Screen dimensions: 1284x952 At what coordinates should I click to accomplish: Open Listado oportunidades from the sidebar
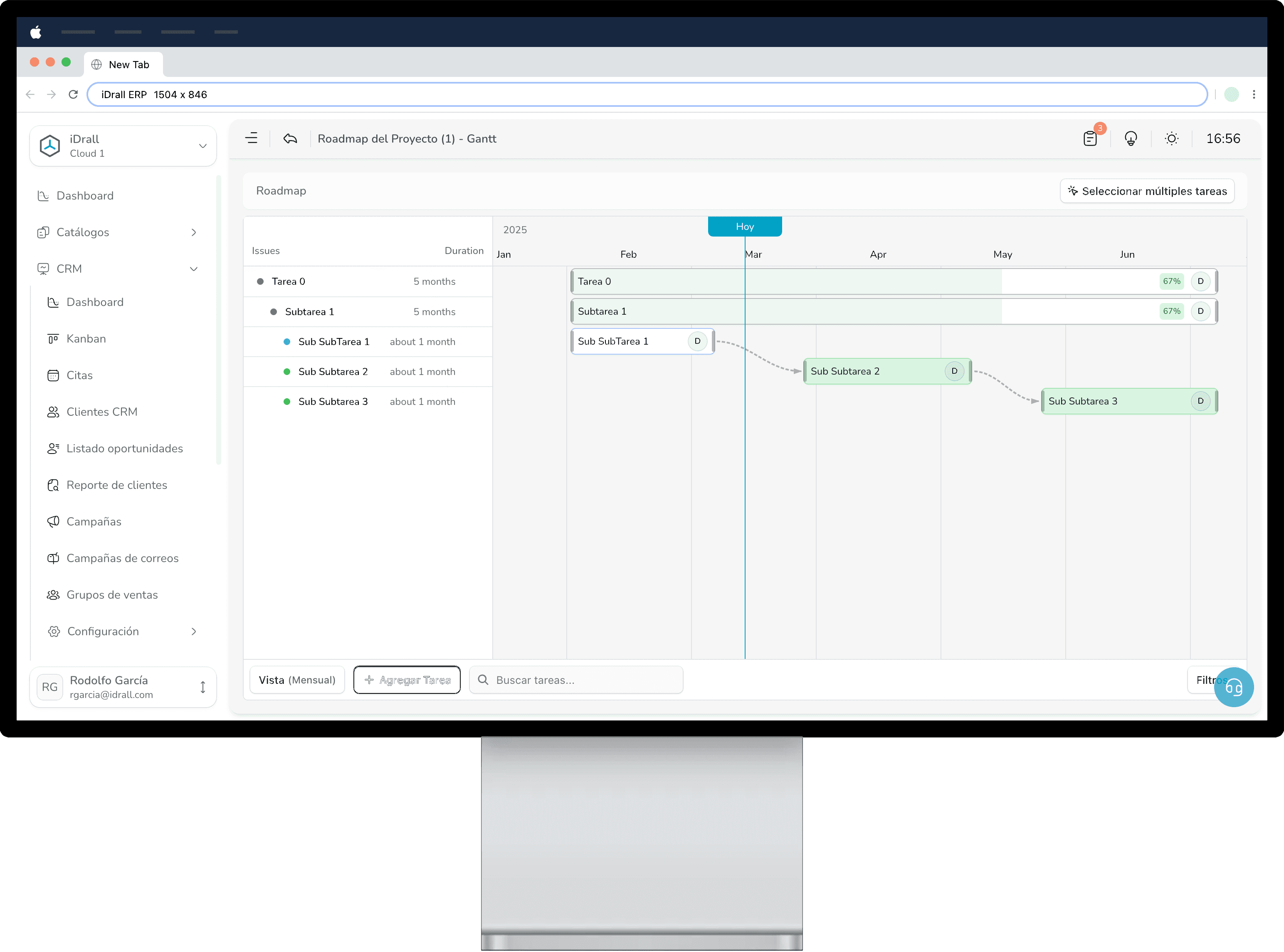pyautogui.click(x=124, y=448)
